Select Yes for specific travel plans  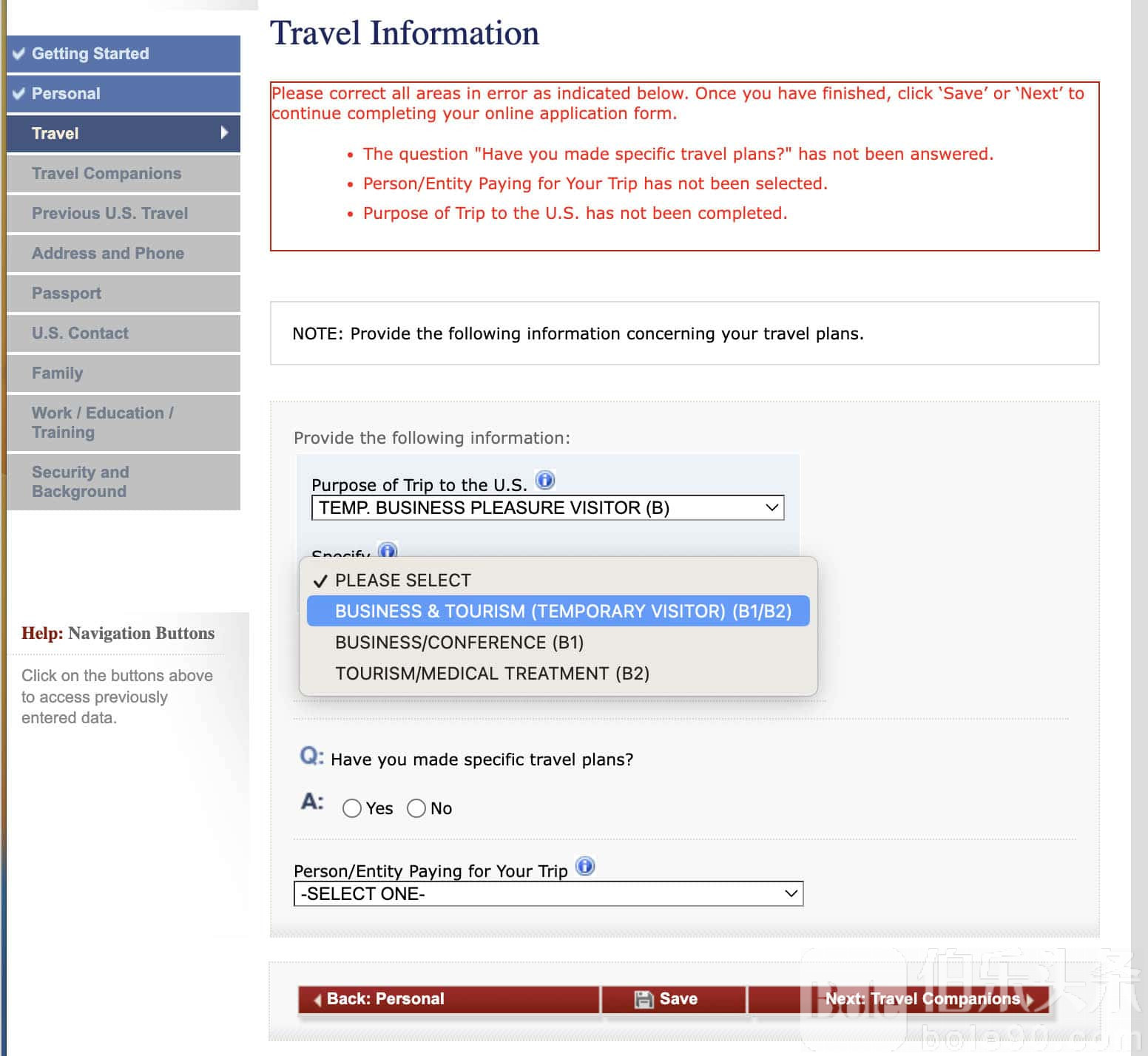coord(352,808)
